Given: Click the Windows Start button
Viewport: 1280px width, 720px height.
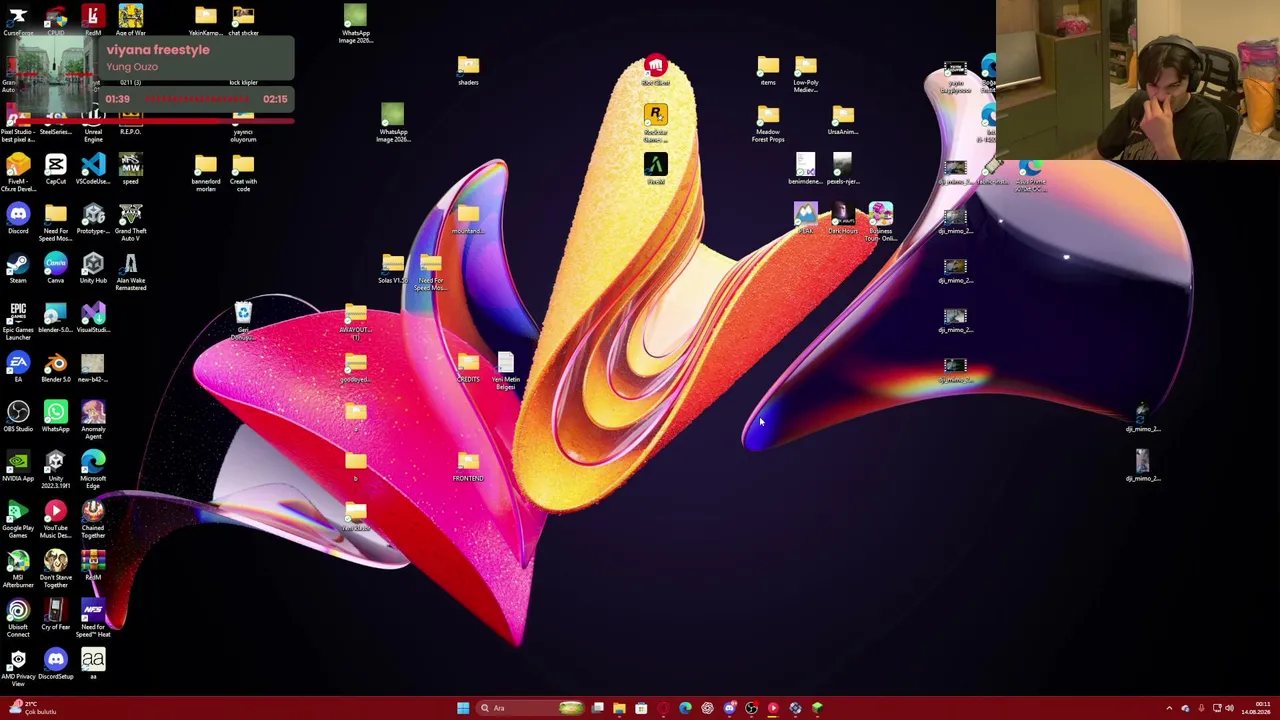Looking at the screenshot, I should pos(463,708).
